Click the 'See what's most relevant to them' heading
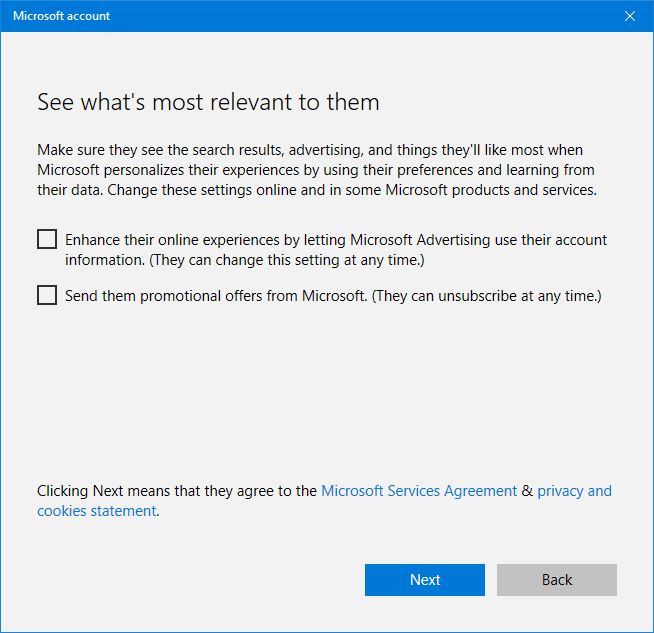The image size is (654, 633). coord(208,102)
